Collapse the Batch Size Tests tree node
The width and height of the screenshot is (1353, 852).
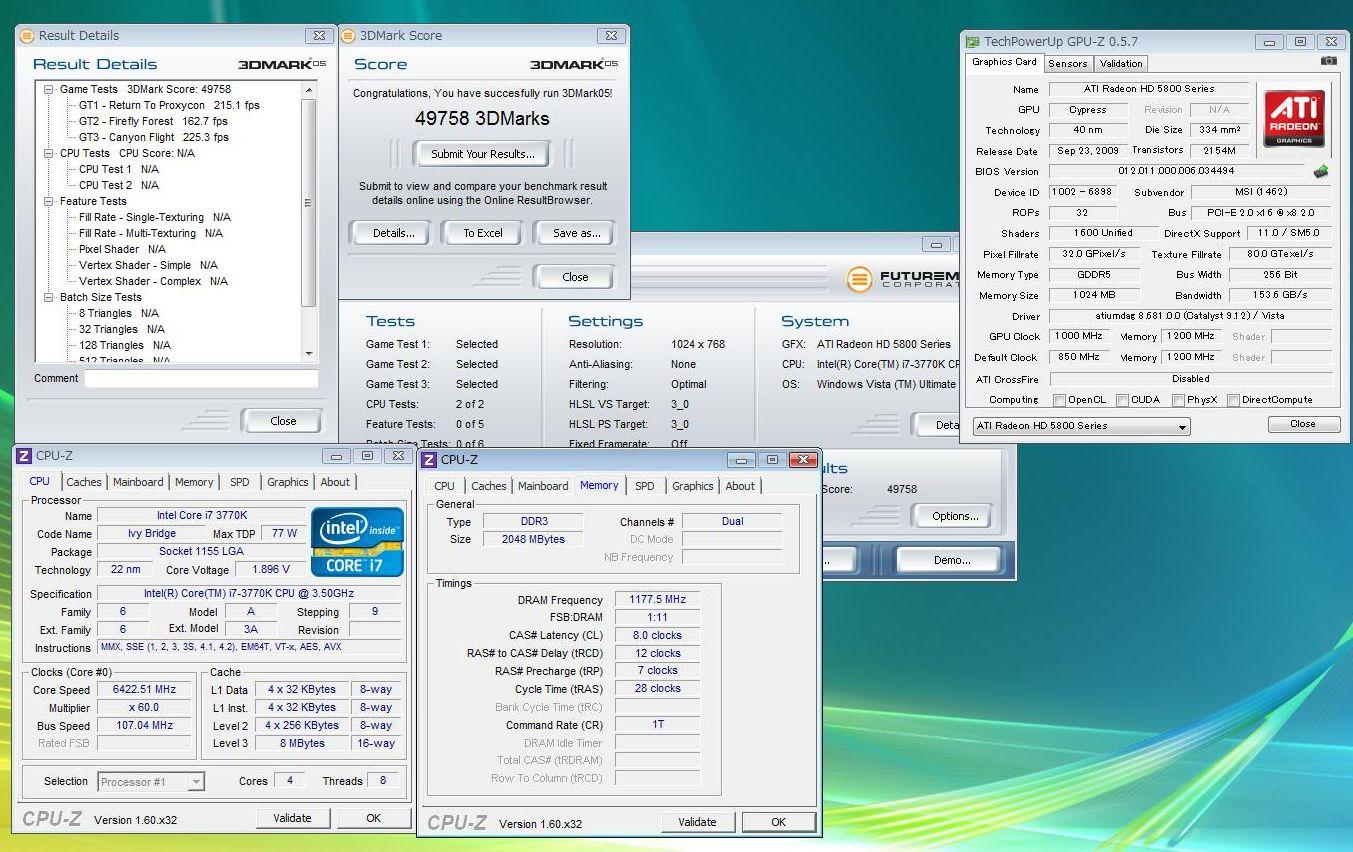[50, 297]
